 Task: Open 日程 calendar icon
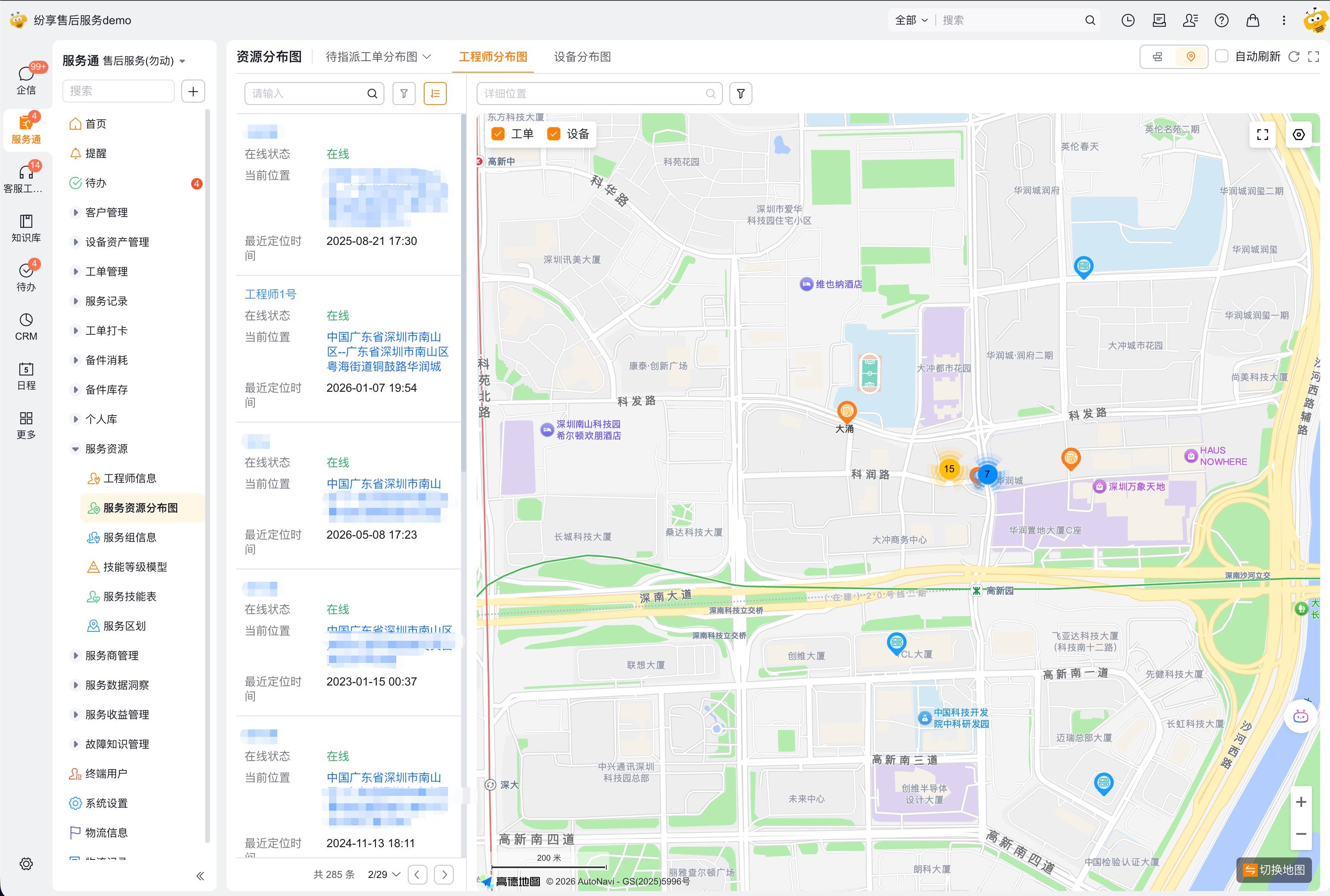click(x=26, y=376)
